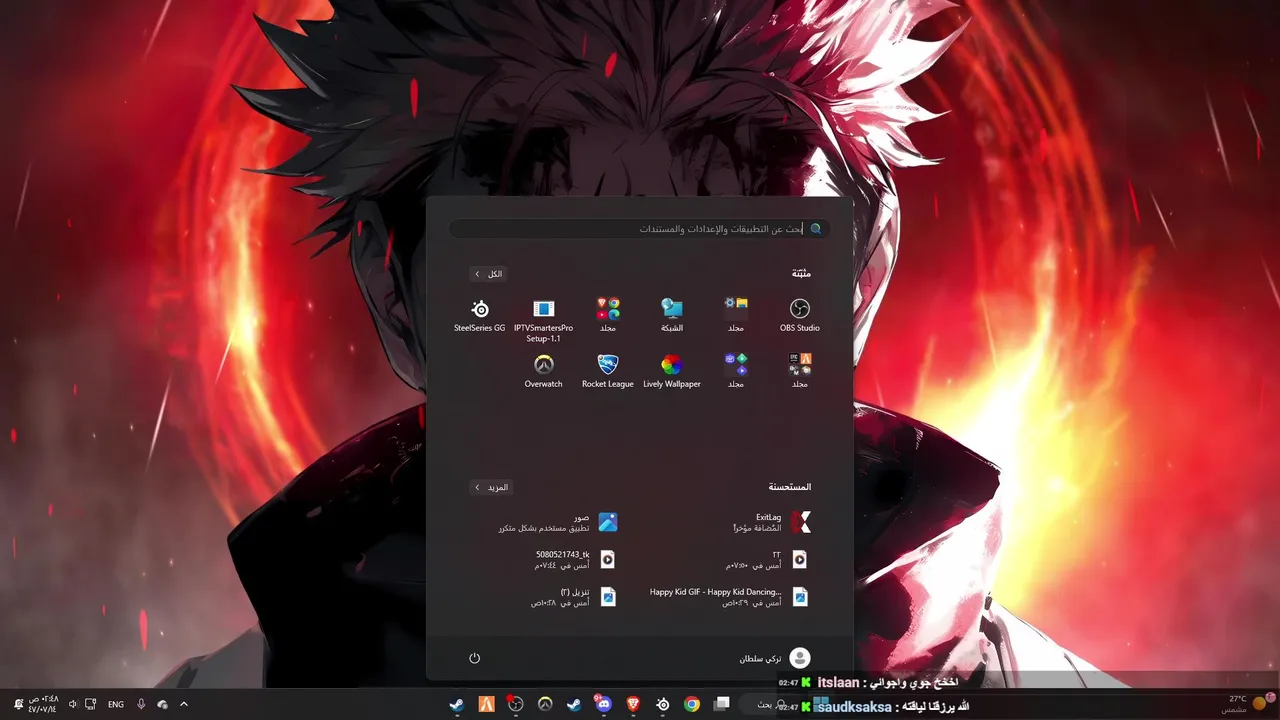Open notifications via the bell icon

coord(19,704)
